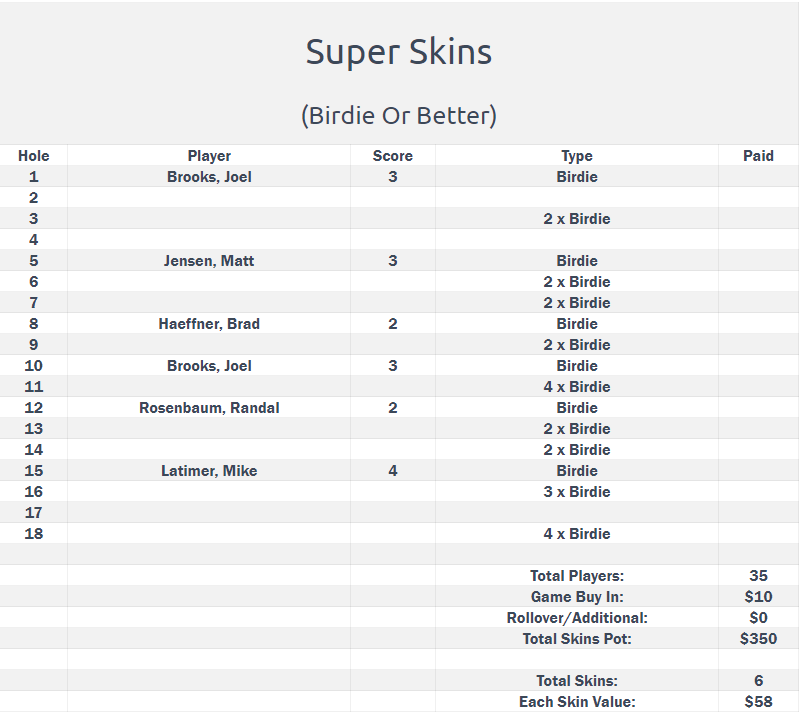Click the Rollover/Additional label
The width and height of the screenshot is (801, 716).
[x=577, y=618]
